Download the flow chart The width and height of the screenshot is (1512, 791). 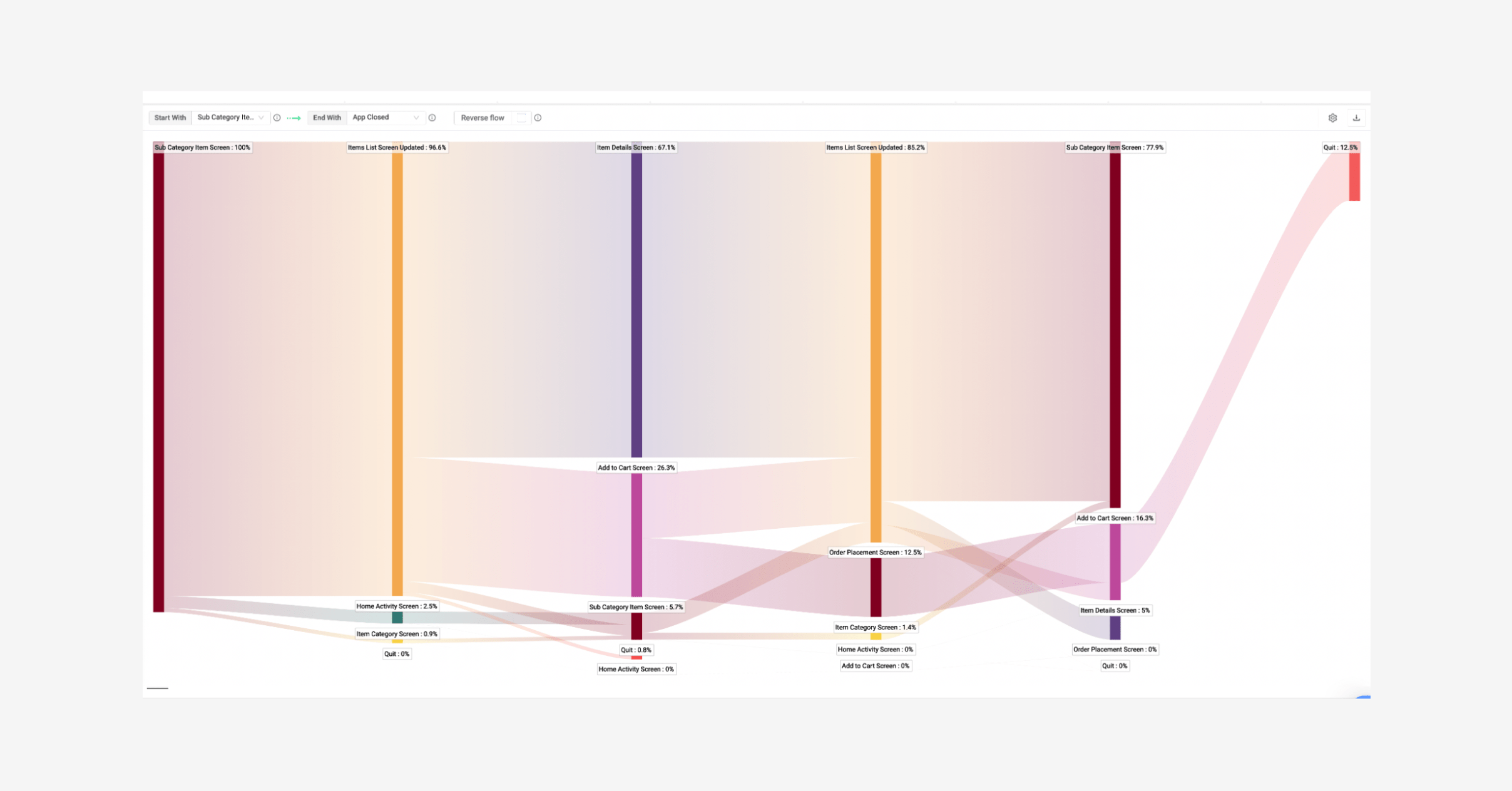pos(1356,118)
